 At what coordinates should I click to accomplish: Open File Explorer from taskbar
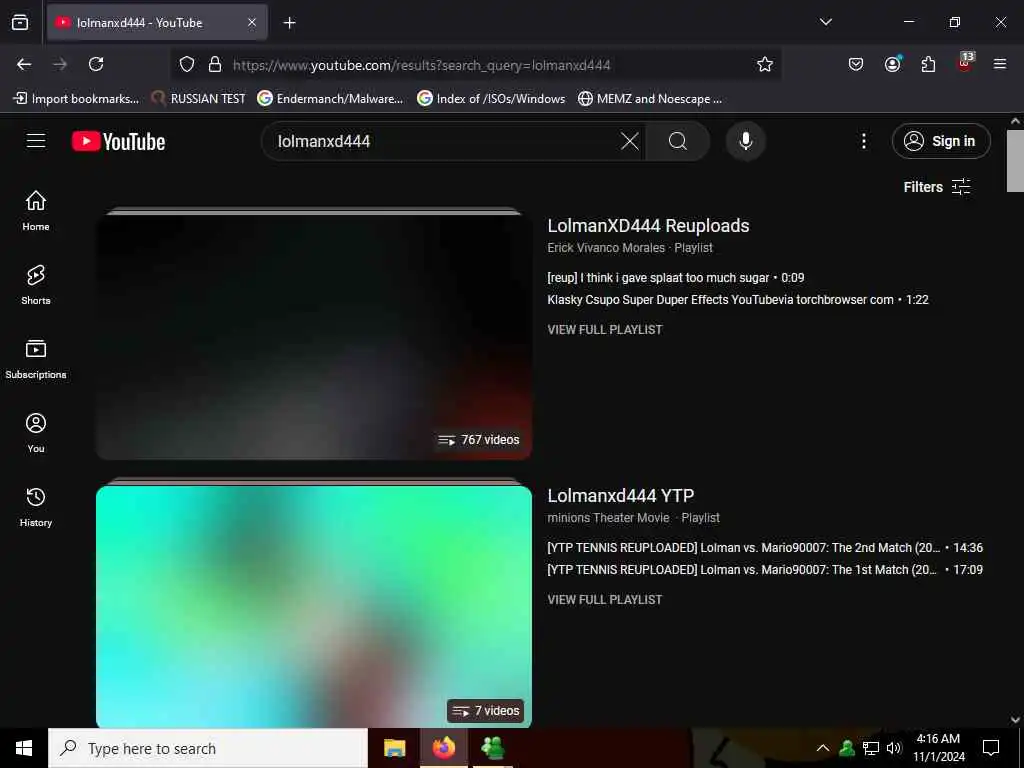click(x=394, y=748)
